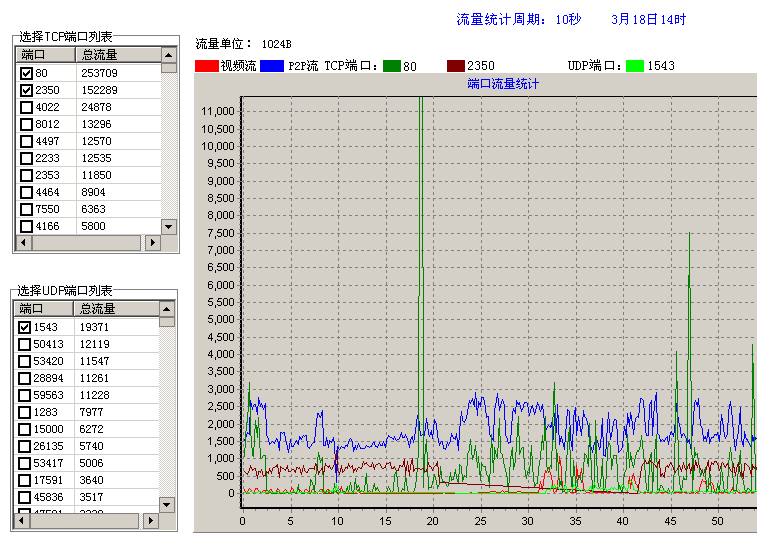Toggle UDP port 1543 checkbox
The image size is (757, 534).
[x=25, y=327]
